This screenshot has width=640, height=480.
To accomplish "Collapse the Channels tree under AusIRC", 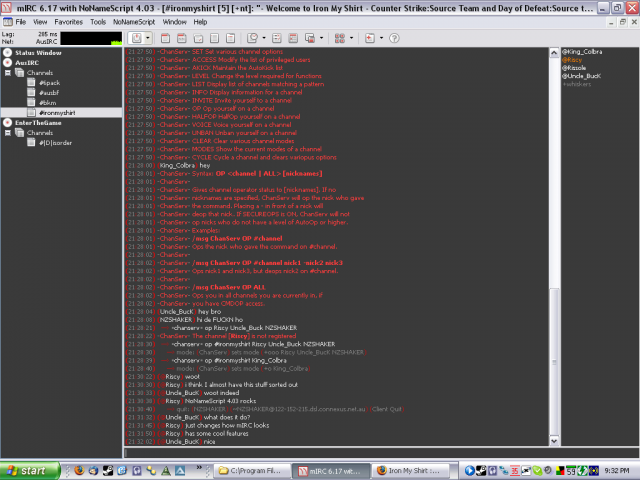I will tap(7, 73).
